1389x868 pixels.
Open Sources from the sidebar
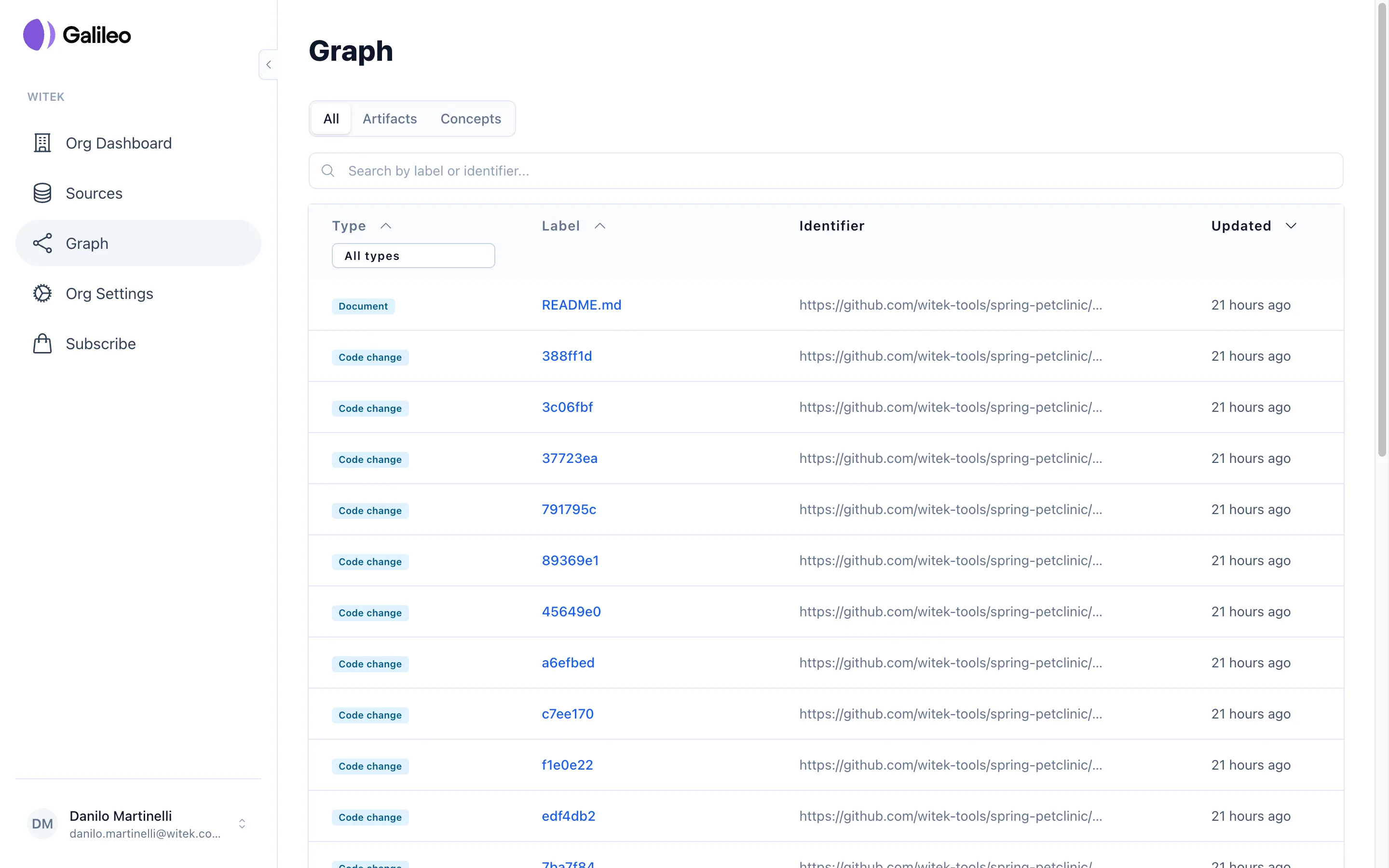pos(138,193)
